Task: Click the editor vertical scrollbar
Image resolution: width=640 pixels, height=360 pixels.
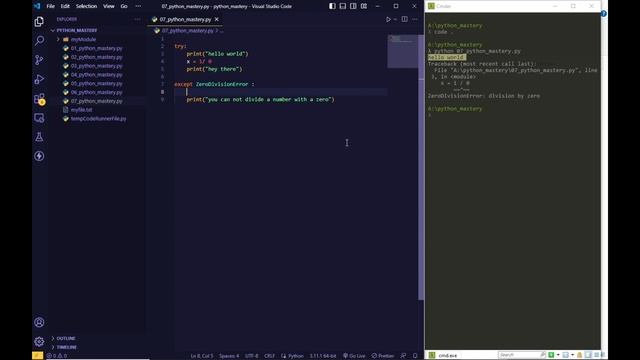Action: pyautogui.click(x=421, y=167)
